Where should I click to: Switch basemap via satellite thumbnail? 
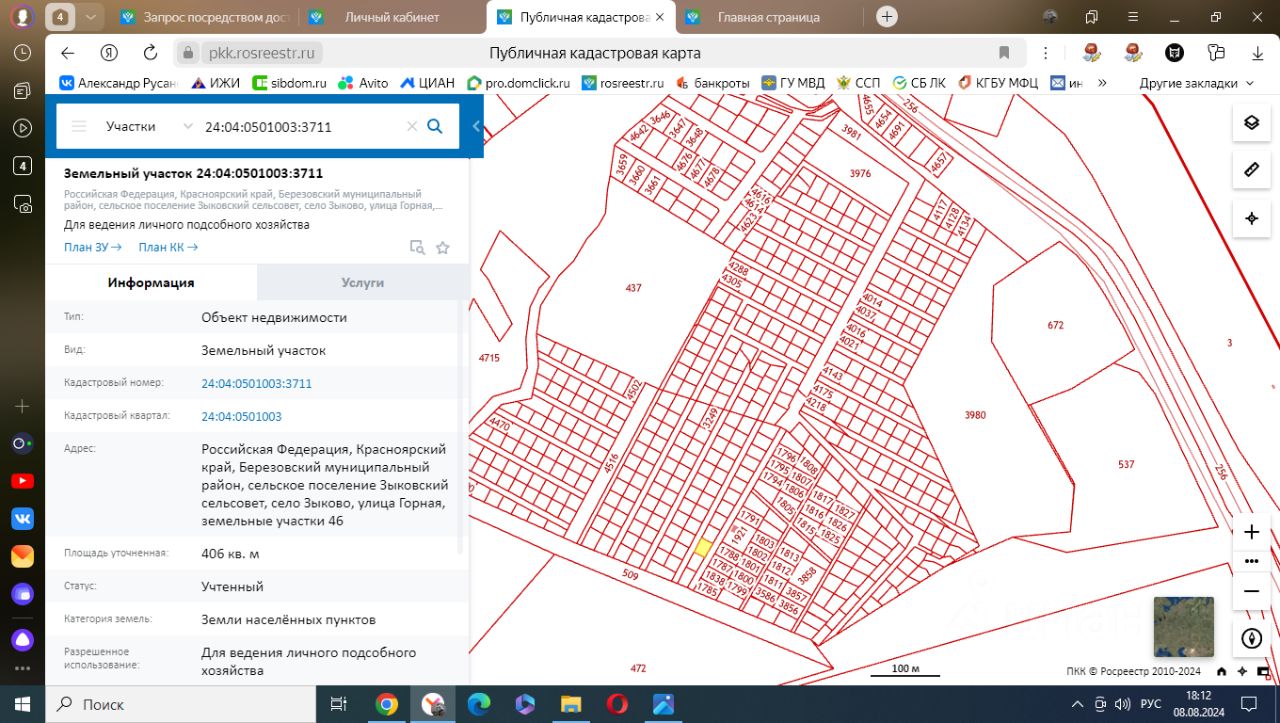[x=1183, y=627]
